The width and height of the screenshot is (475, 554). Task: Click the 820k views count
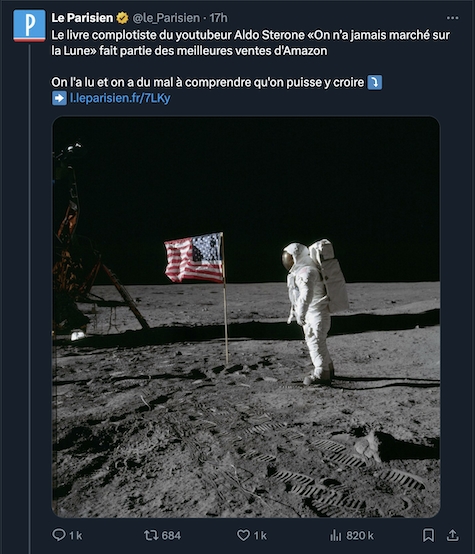[x=360, y=535]
